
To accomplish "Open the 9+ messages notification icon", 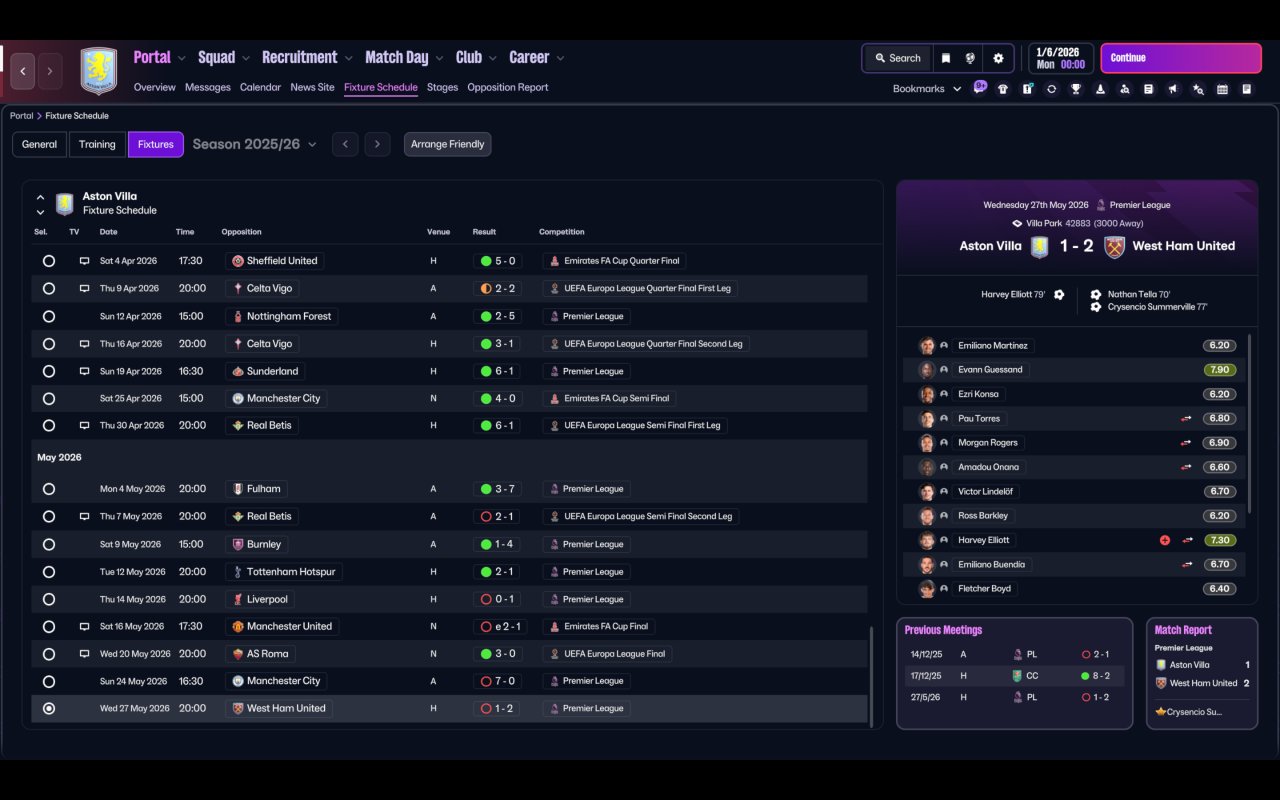I will [980, 87].
